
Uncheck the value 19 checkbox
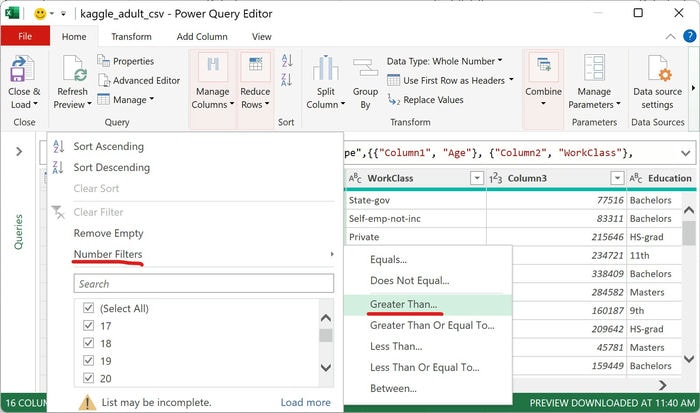(x=88, y=360)
